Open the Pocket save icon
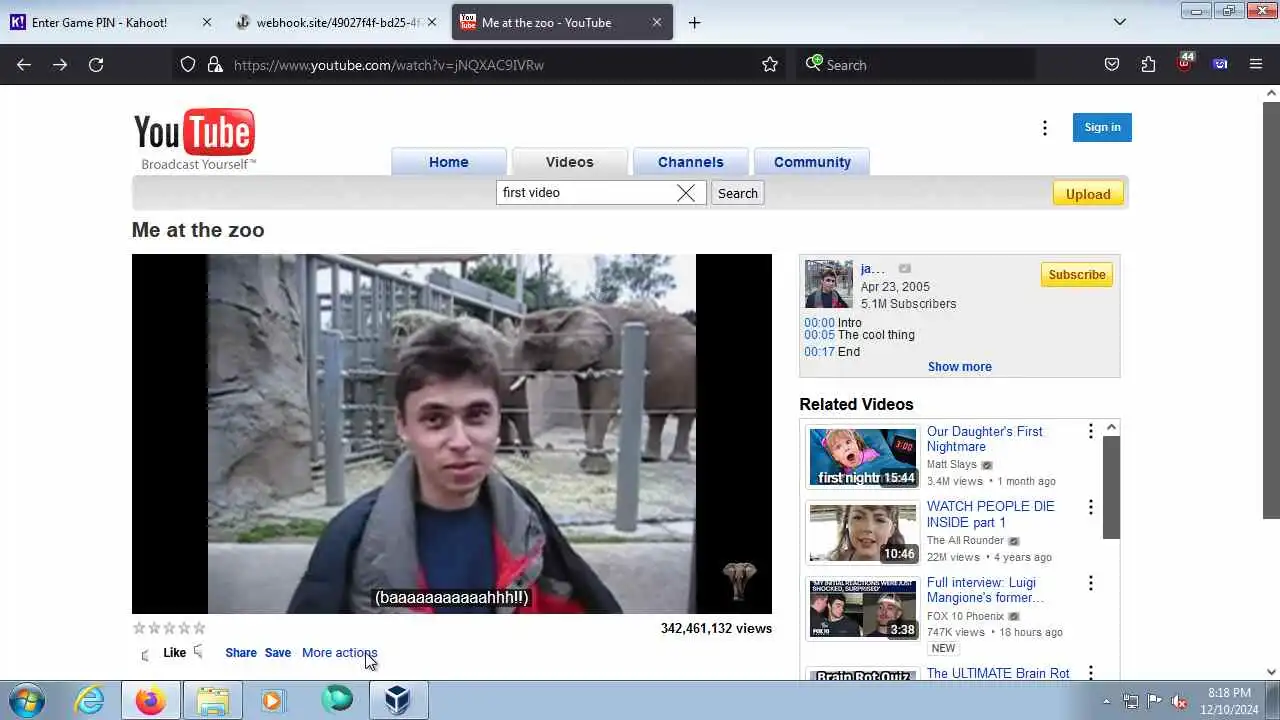This screenshot has height=720, width=1280. click(1112, 65)
